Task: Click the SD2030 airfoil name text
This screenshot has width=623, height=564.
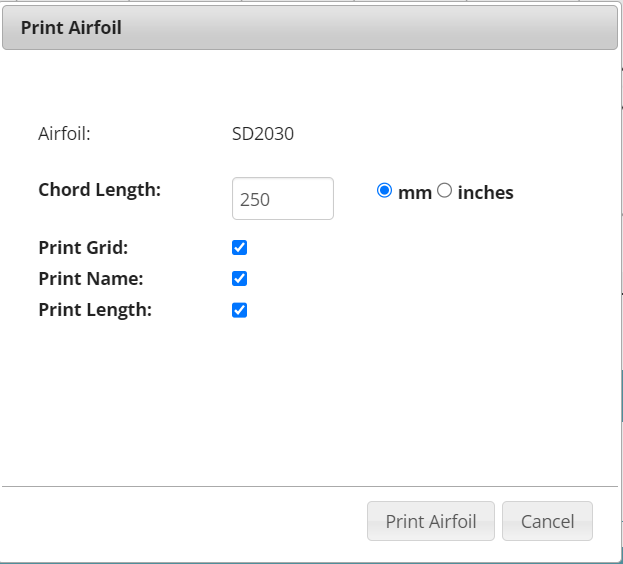Action: (x=263, y=134)
